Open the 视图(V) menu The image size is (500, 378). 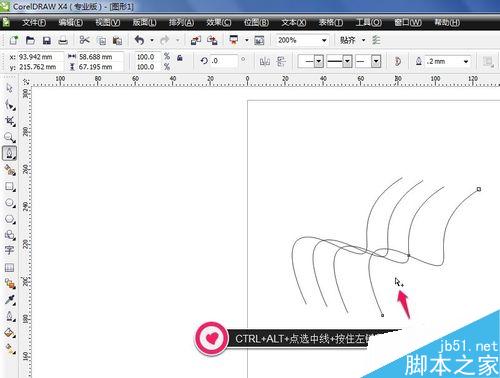click(x=107, y=22)
